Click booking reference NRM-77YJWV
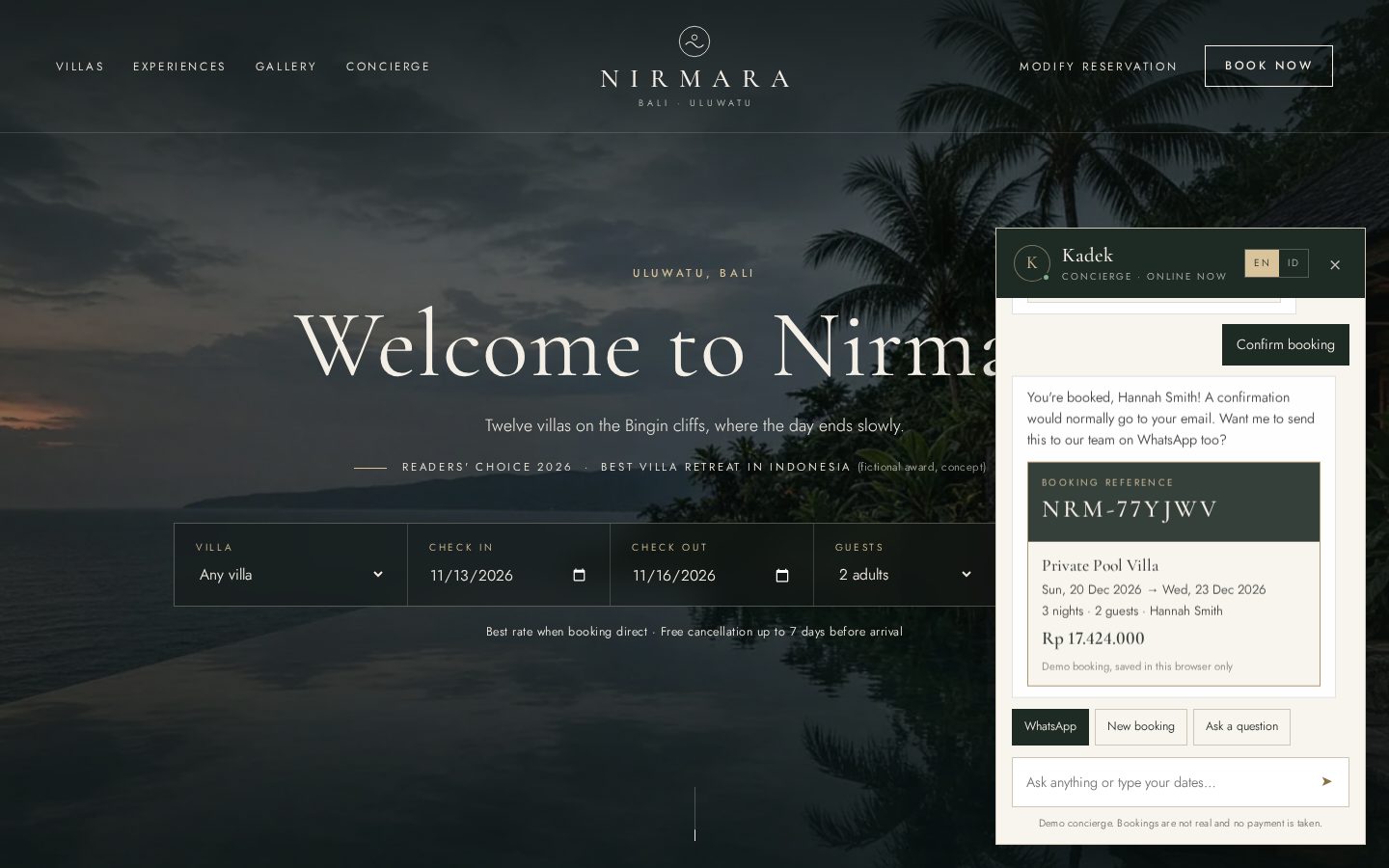The width and height of the screenshot is (1389, 868). coord(1130,509)
